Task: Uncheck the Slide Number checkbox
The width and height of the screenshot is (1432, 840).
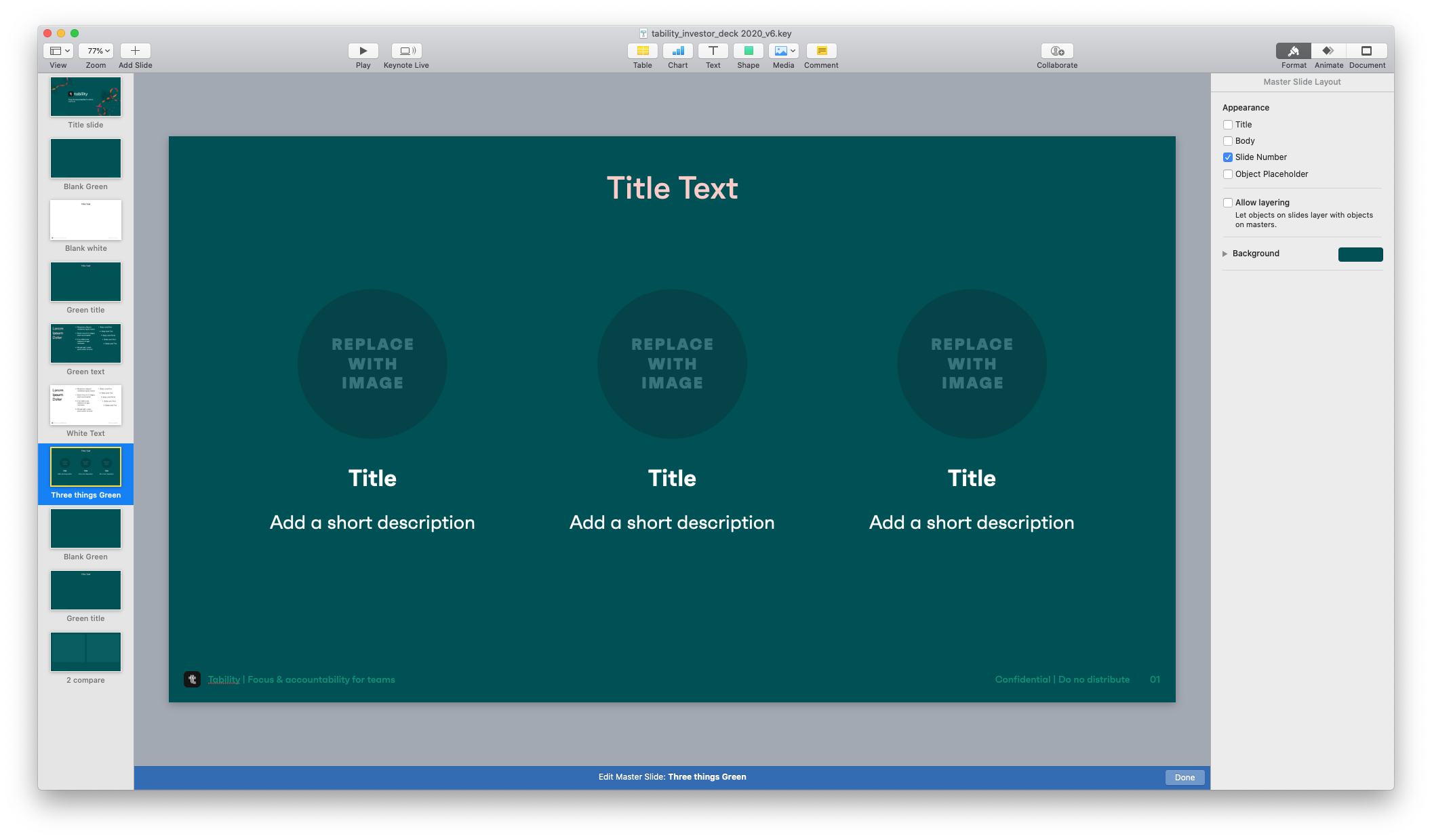Action: tap(1227, 157)
